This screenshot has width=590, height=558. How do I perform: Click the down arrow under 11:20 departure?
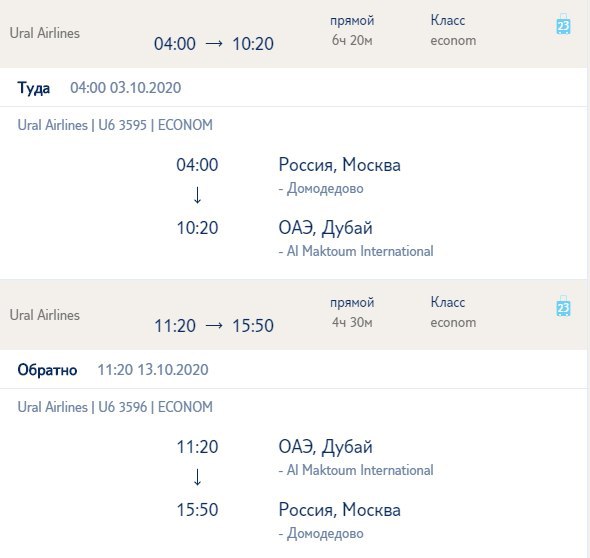point(197,477)
